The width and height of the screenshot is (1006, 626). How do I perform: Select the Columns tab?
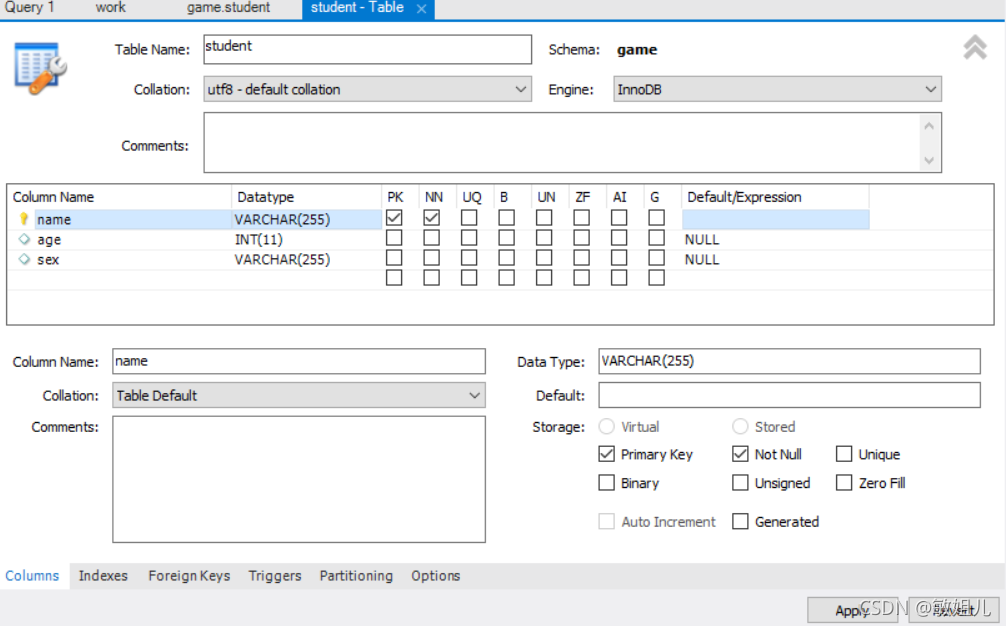point(32,575)
